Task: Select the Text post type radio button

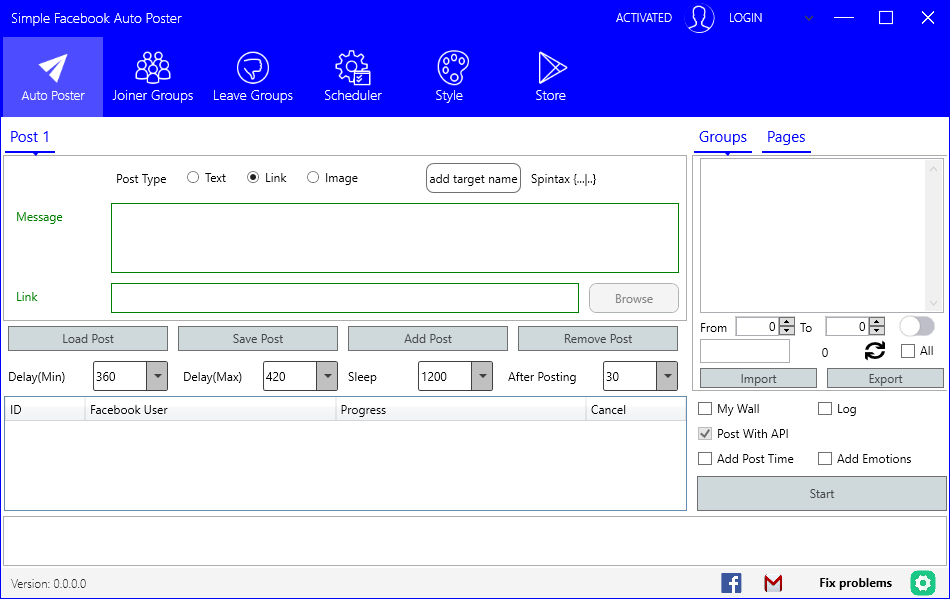Action: click(193, 177)
